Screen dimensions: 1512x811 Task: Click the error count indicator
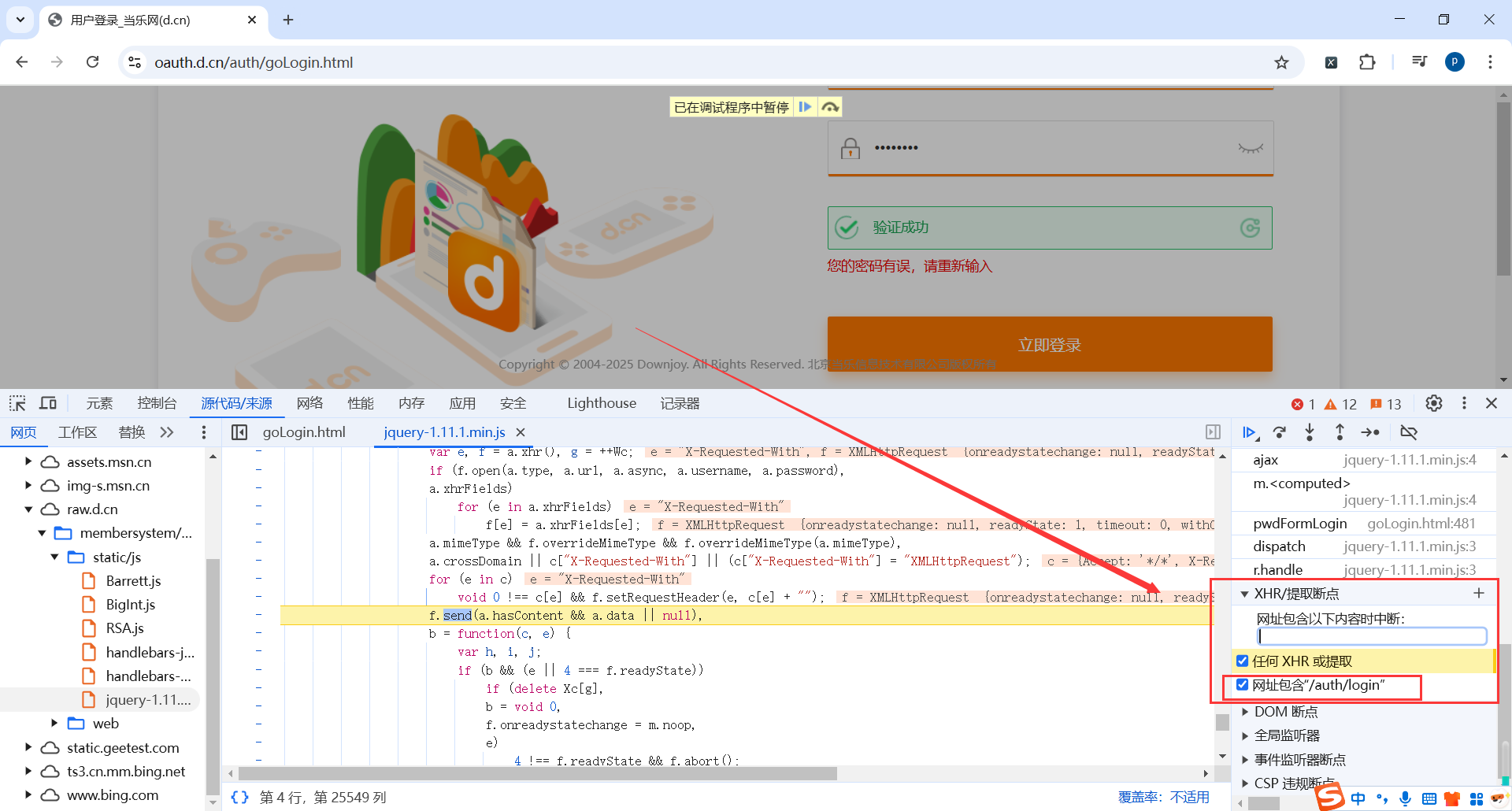coord(1303,404)
